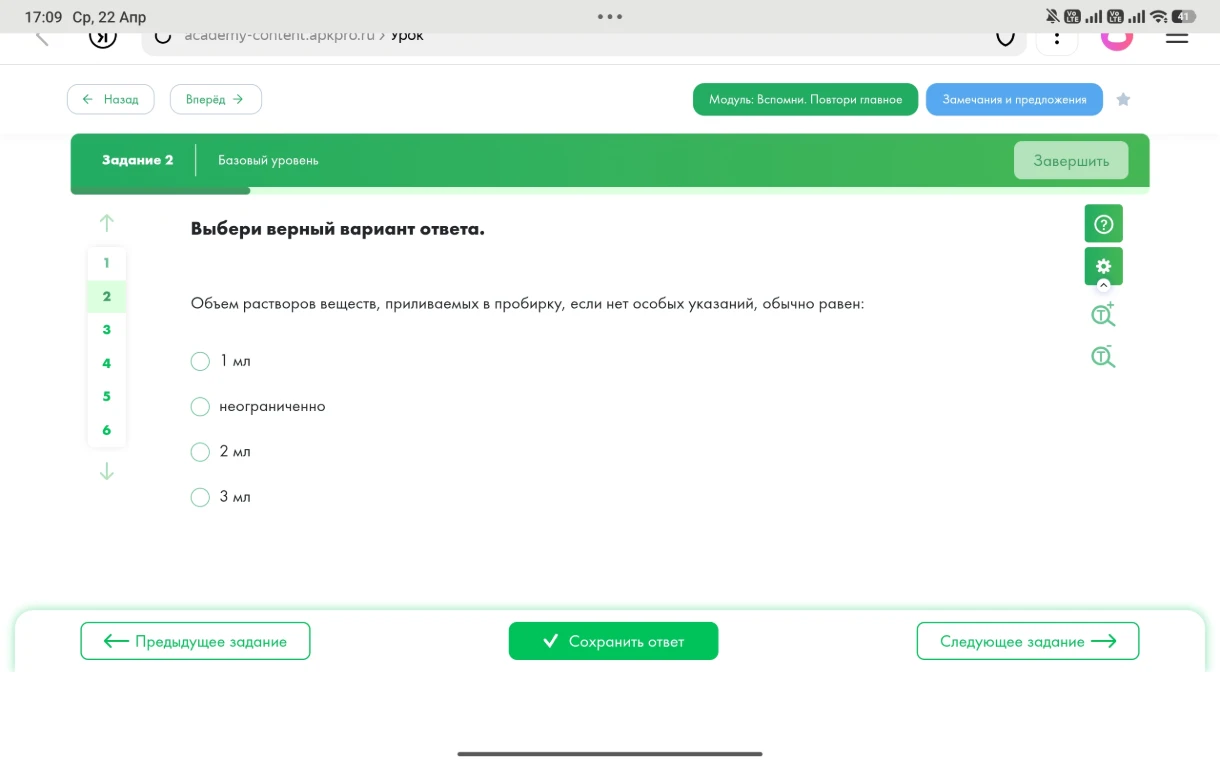Viewport: 1220px width, 763px height.
Task: Mark the task with the star icon
Action: click(x=1123, y=100)
